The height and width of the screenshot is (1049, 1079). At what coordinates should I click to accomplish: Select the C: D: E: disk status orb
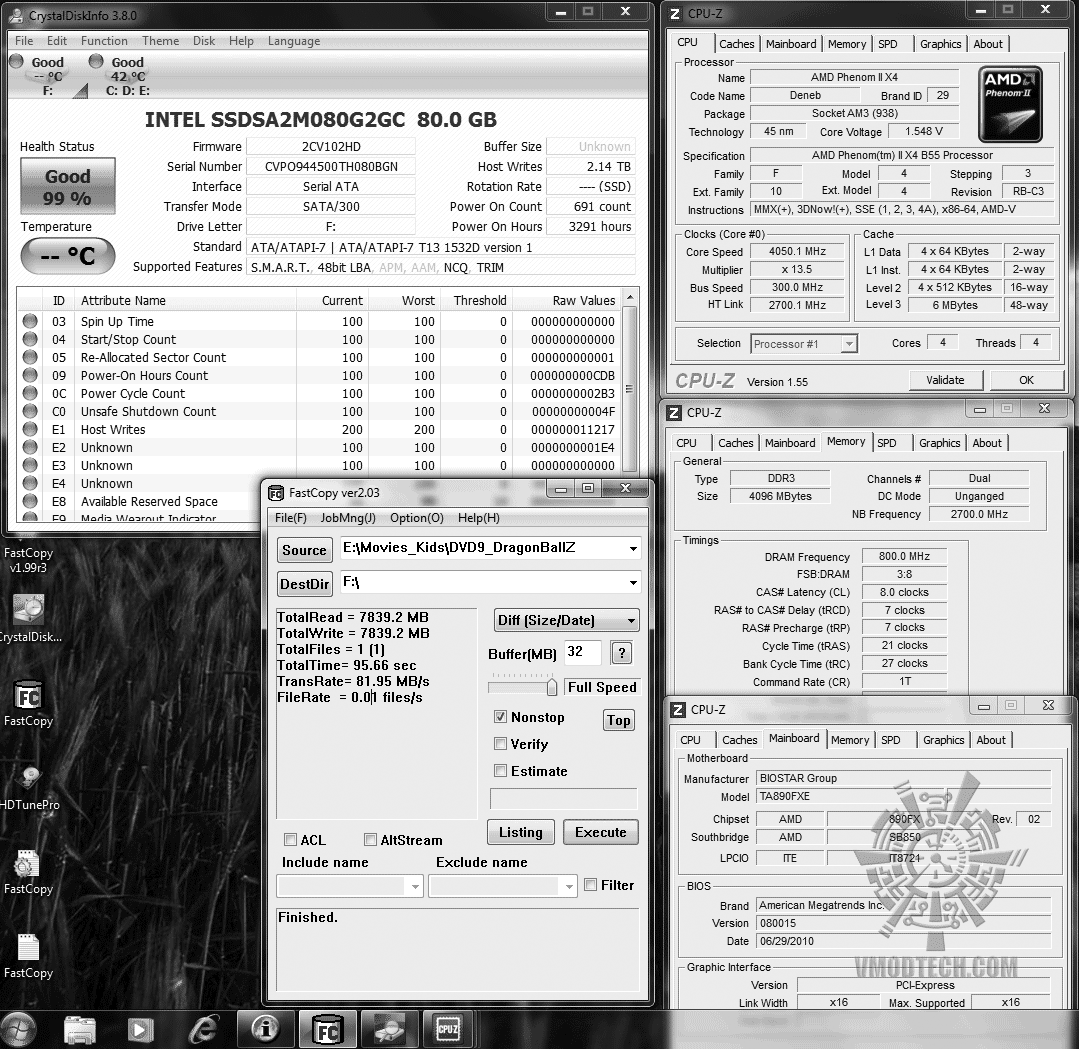[96, 61]
